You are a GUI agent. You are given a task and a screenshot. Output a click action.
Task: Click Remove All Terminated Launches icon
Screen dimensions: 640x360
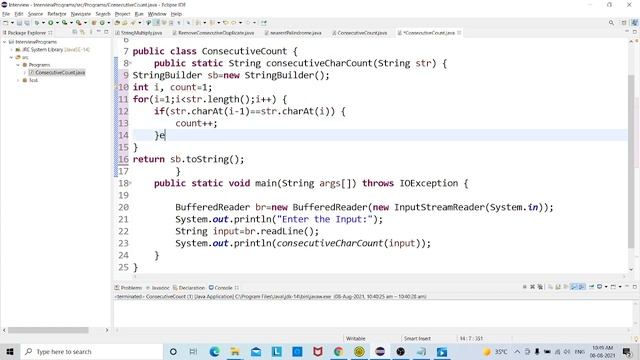[x=540, y=287]
